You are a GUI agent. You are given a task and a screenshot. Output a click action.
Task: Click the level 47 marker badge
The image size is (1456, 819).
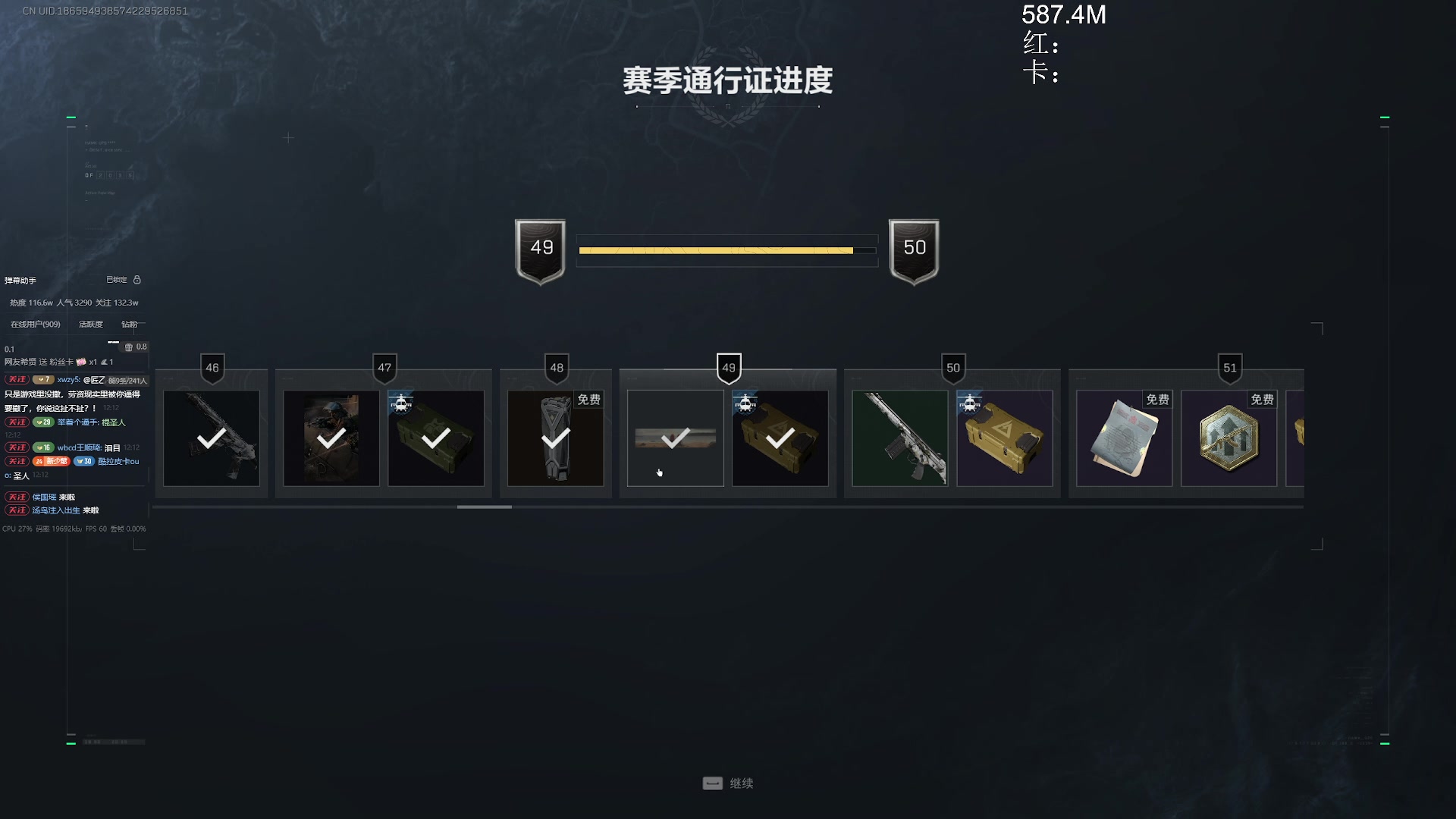click(384, 369)
